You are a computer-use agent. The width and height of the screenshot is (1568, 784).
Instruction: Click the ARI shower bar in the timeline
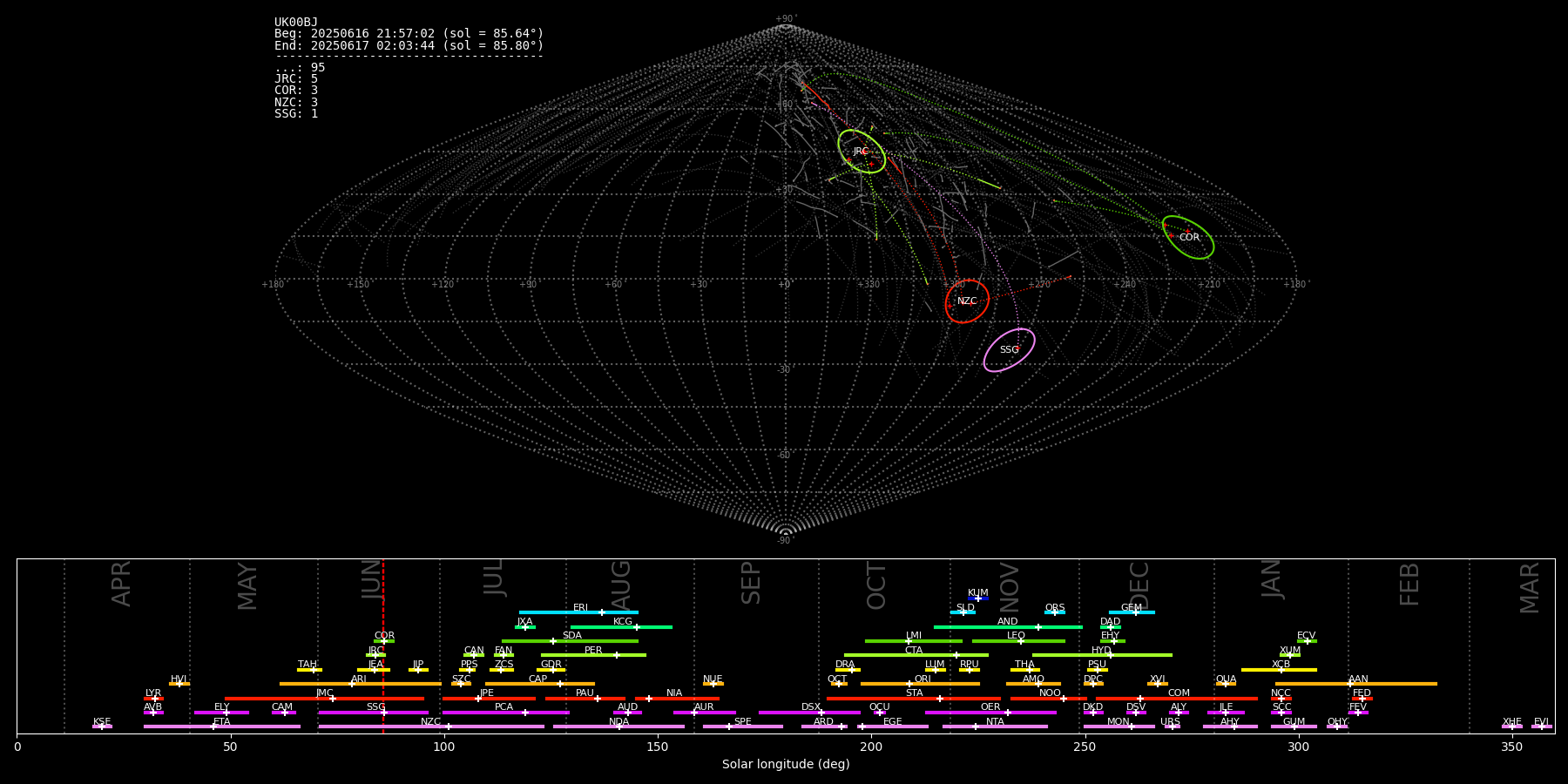coord(360,684)
